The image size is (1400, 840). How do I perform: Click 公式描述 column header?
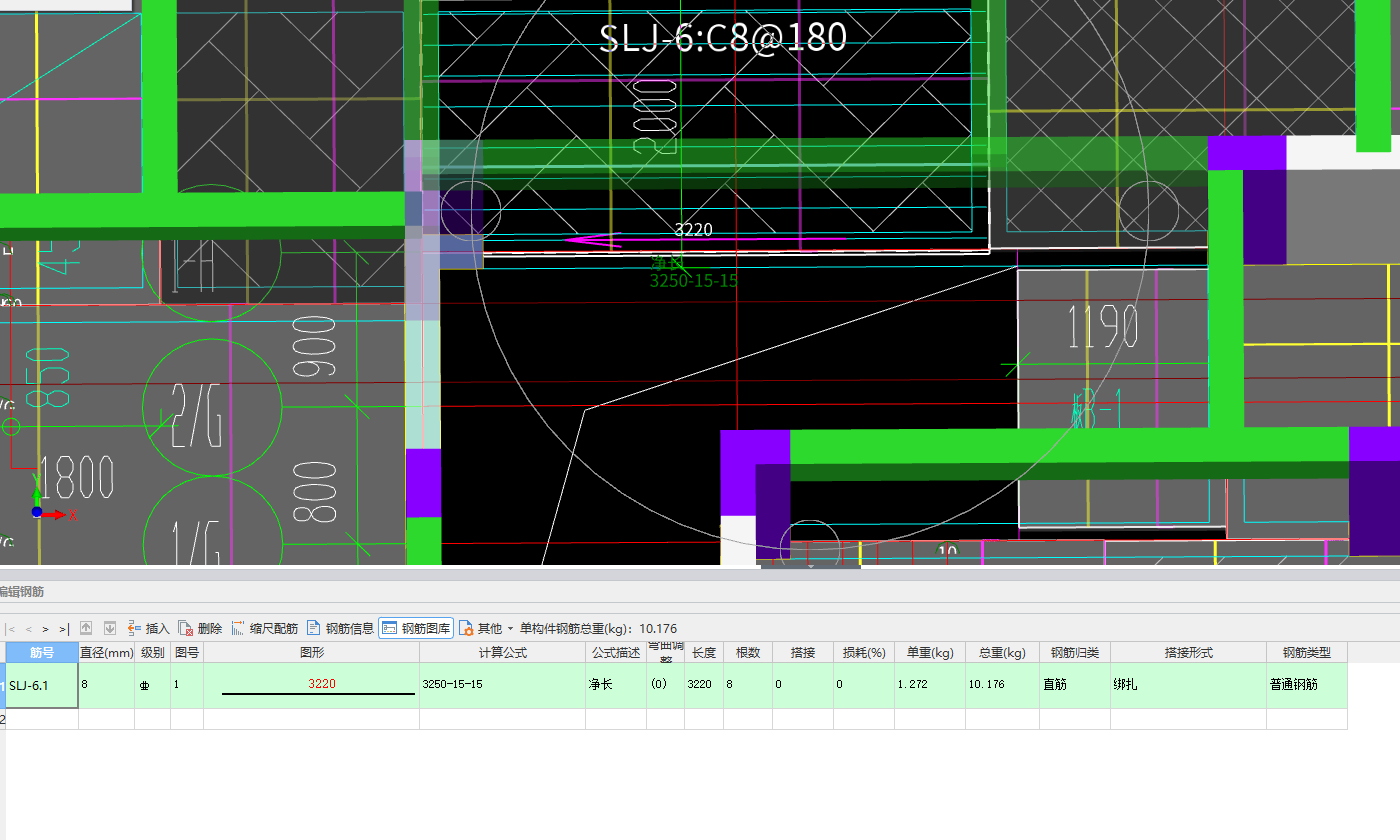[616, 652]
